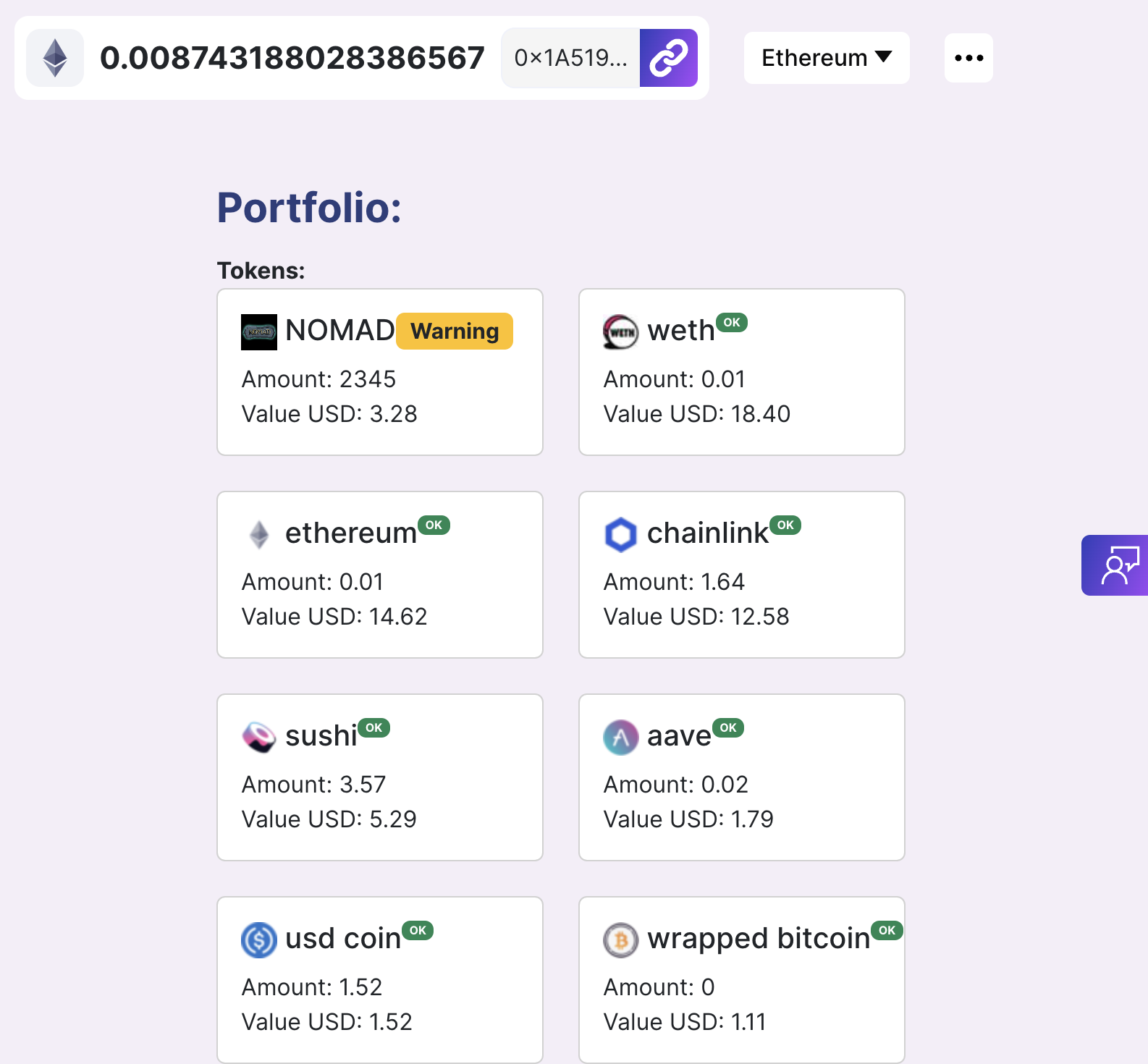This screenshot has width=1148, height=1064.
Task: Click the wallet balance amount
Action: pos(292,57)
